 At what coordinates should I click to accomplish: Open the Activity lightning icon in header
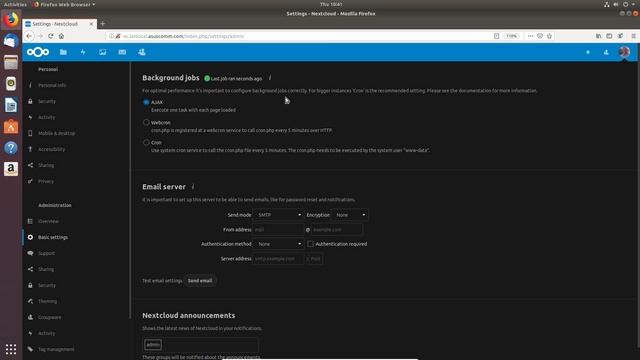point(83,52)
